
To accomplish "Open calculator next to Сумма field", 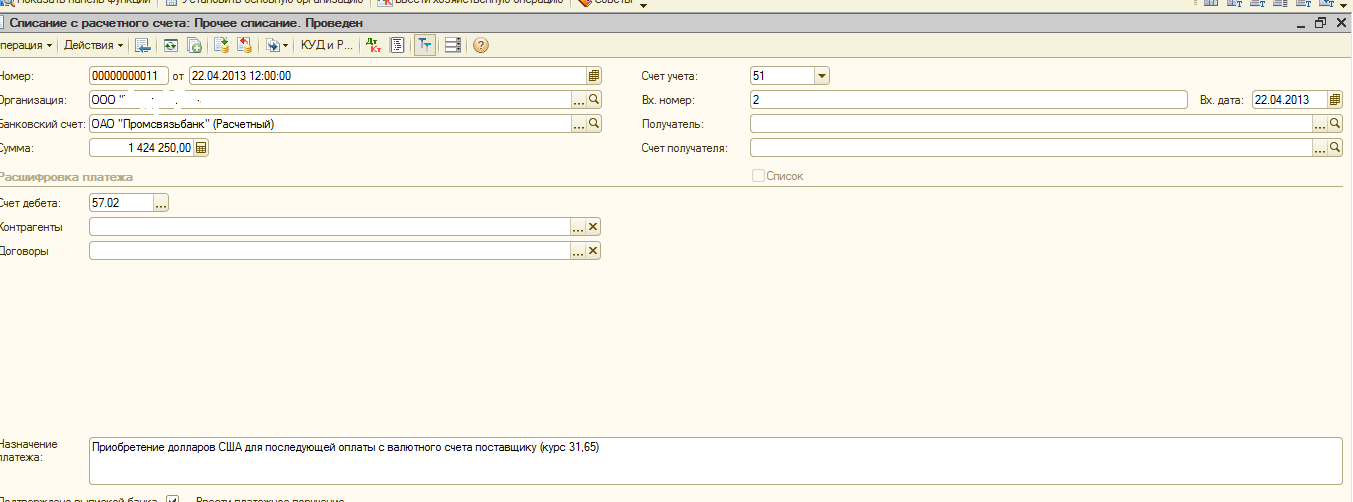I will click(201, 148).
